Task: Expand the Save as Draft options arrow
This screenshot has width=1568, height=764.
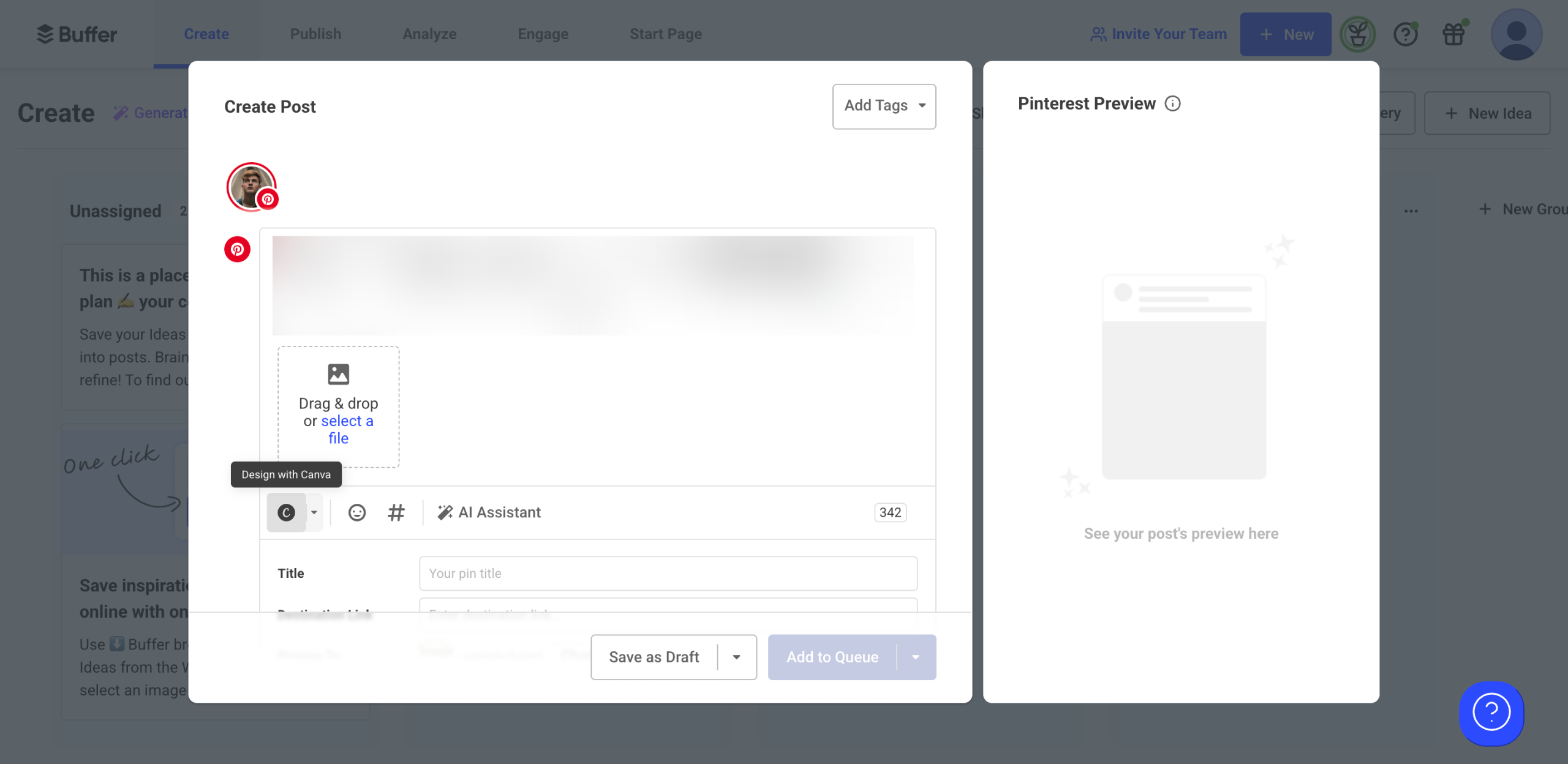Action: (x=737, y=657)
